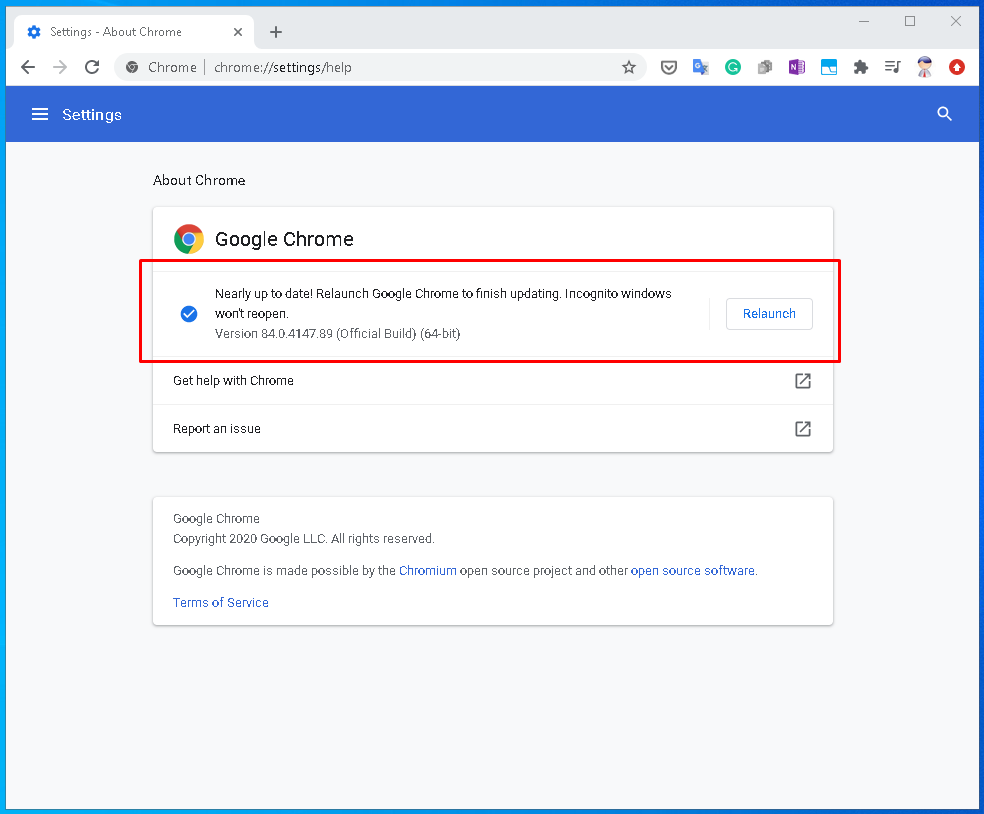
Task: Click the About Chrome heading
Action: tap(199, 180)
